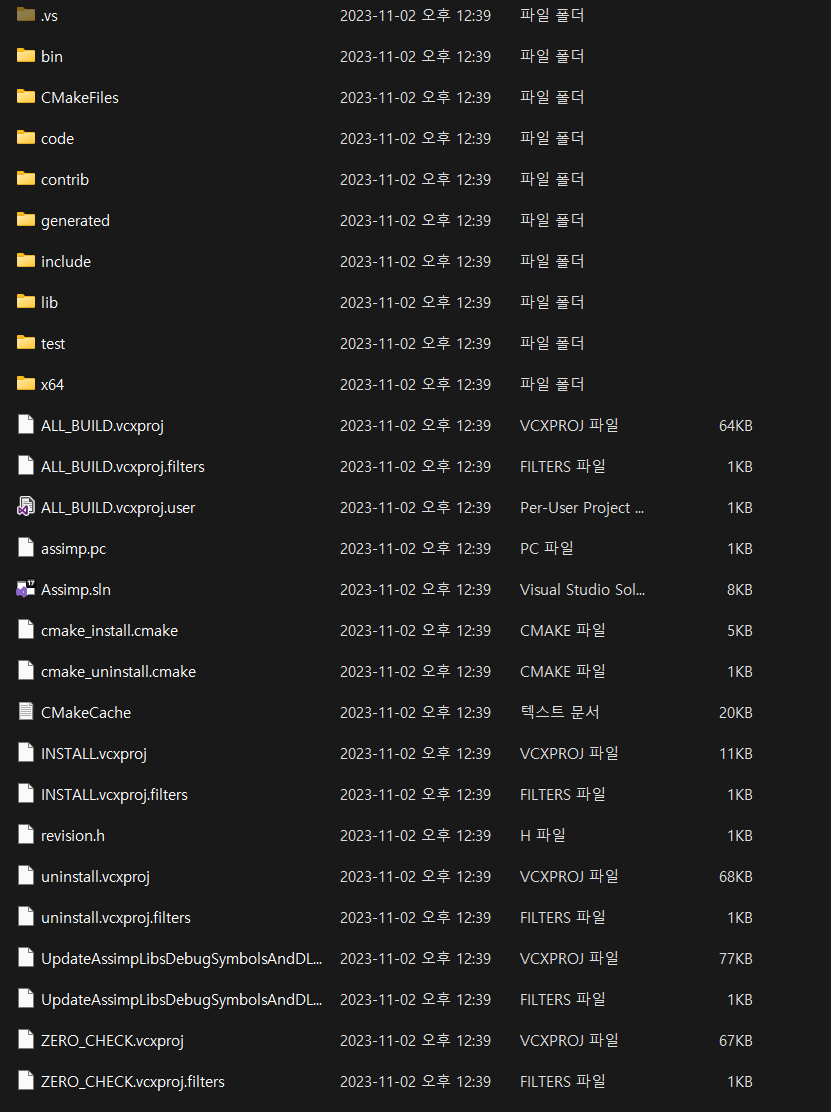Select the contrib folder icon

tap(26, 179)
